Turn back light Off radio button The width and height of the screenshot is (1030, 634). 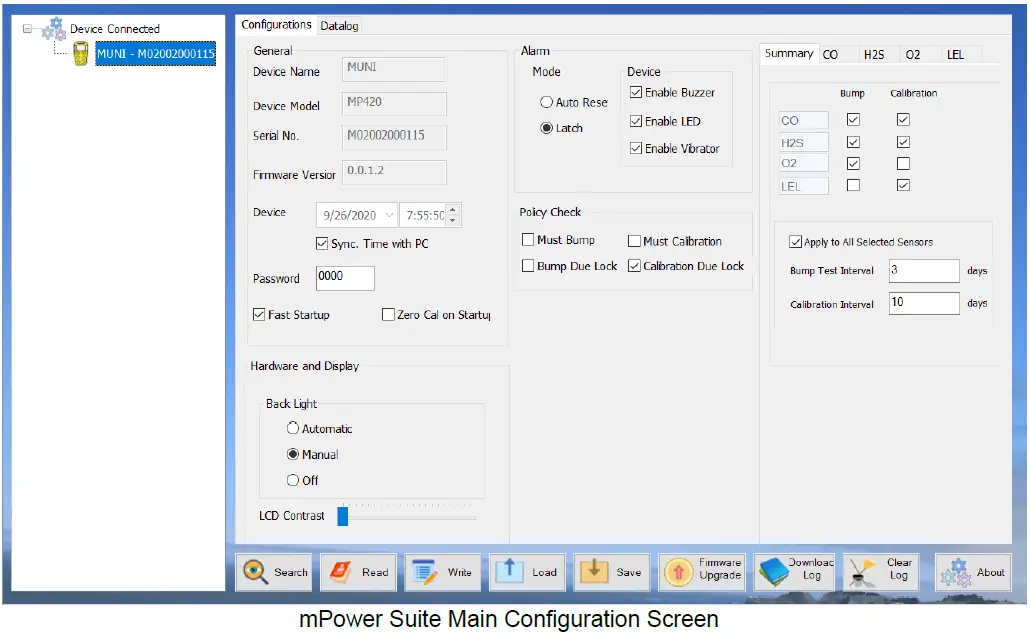292,480
